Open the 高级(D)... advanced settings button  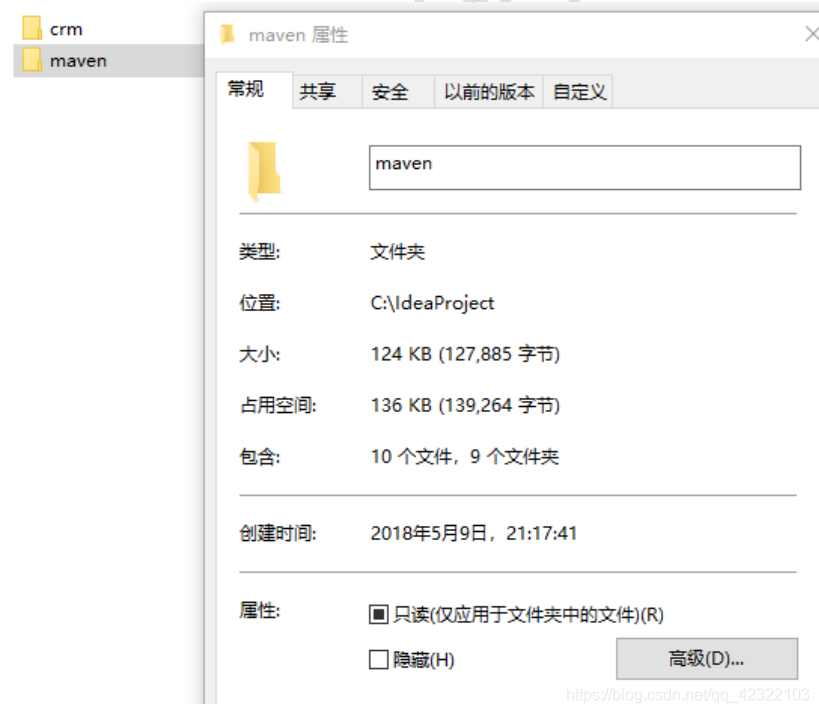click(707, 659)
